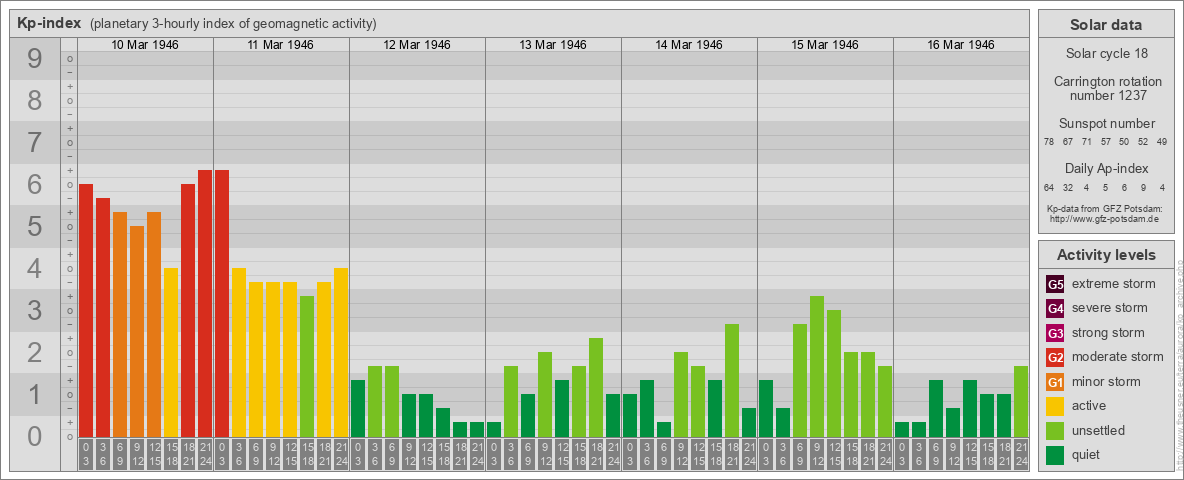
Task: Click the Kp axis label 0
Action: pyautogui.click(x=35, y=436)
